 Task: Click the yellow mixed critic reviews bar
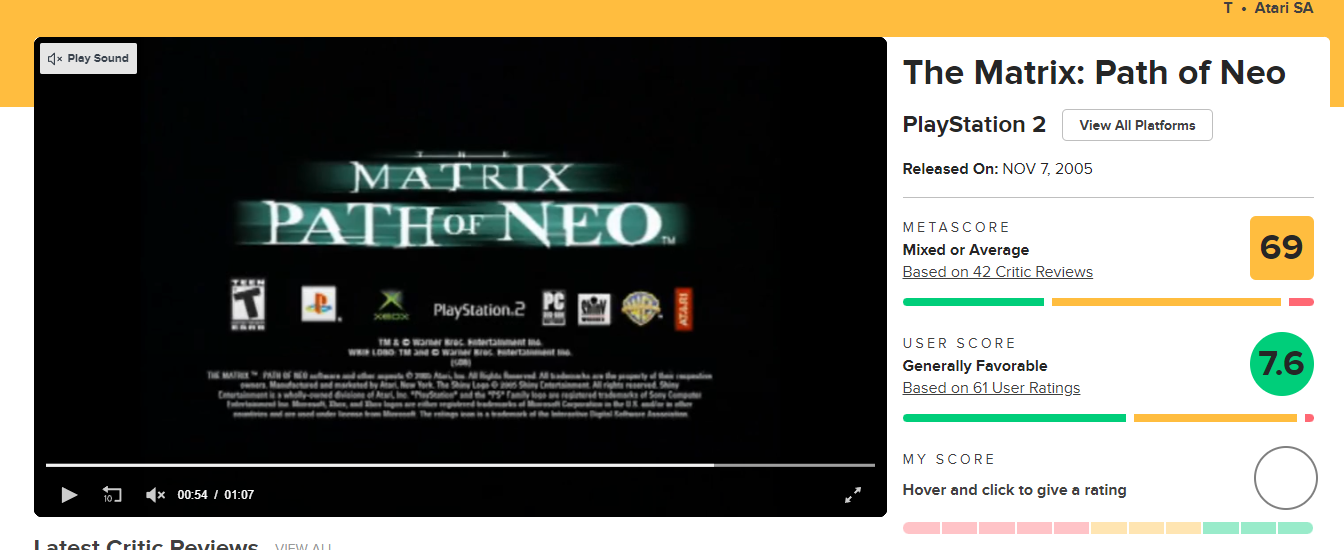tap(1166, 302)
